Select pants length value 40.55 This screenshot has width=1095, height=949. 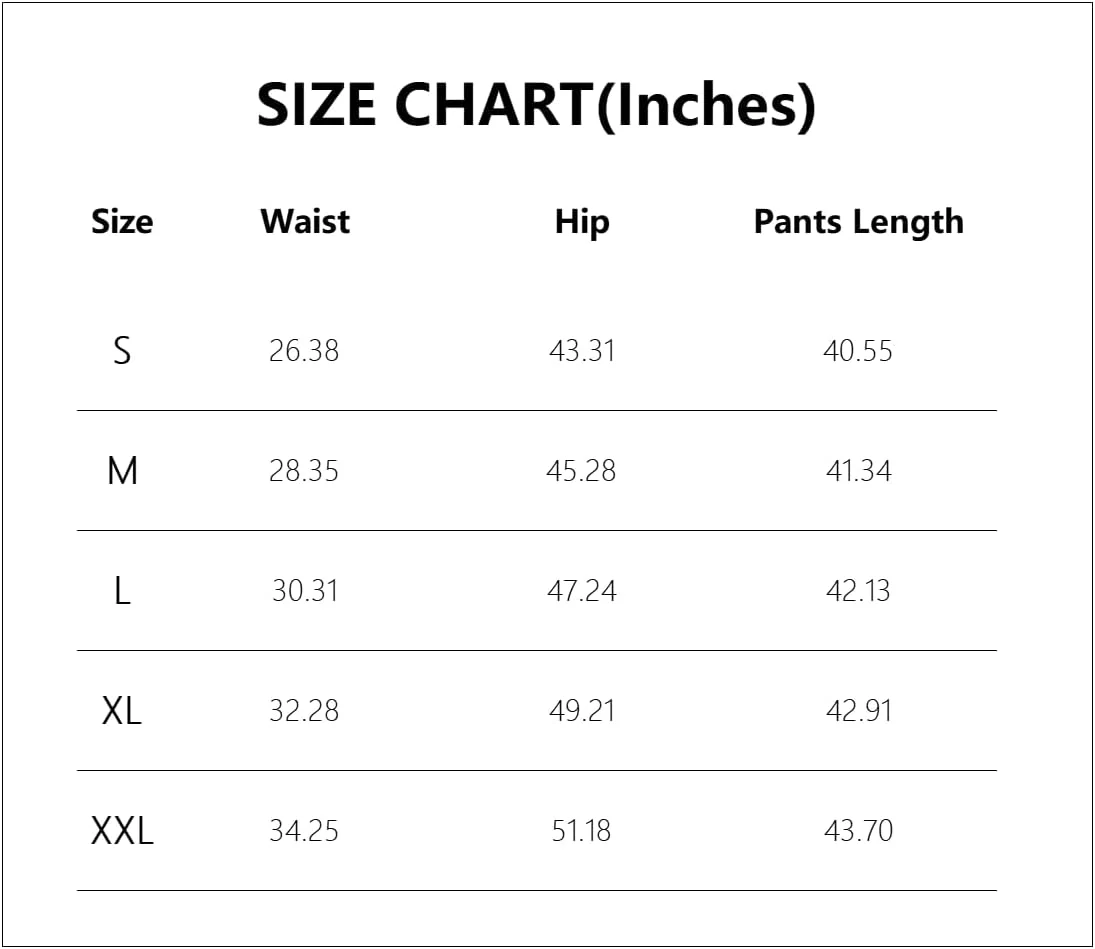pos(858,351)
